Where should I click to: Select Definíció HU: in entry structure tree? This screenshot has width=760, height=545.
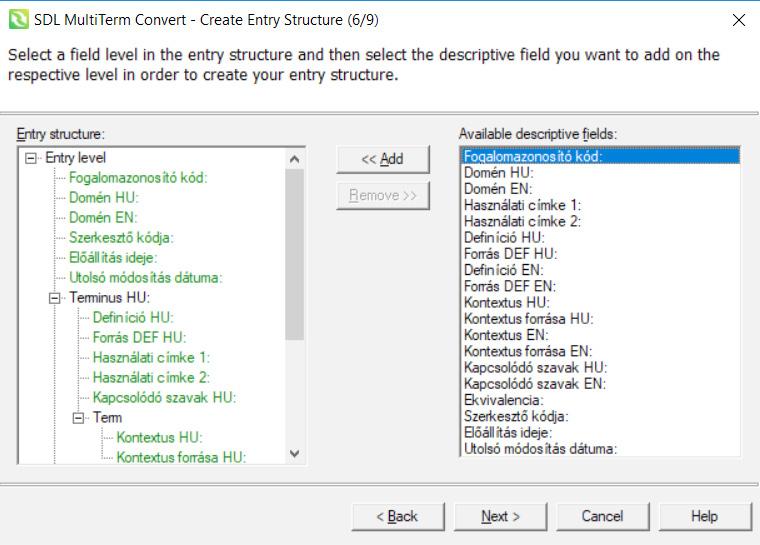(133, 318)
